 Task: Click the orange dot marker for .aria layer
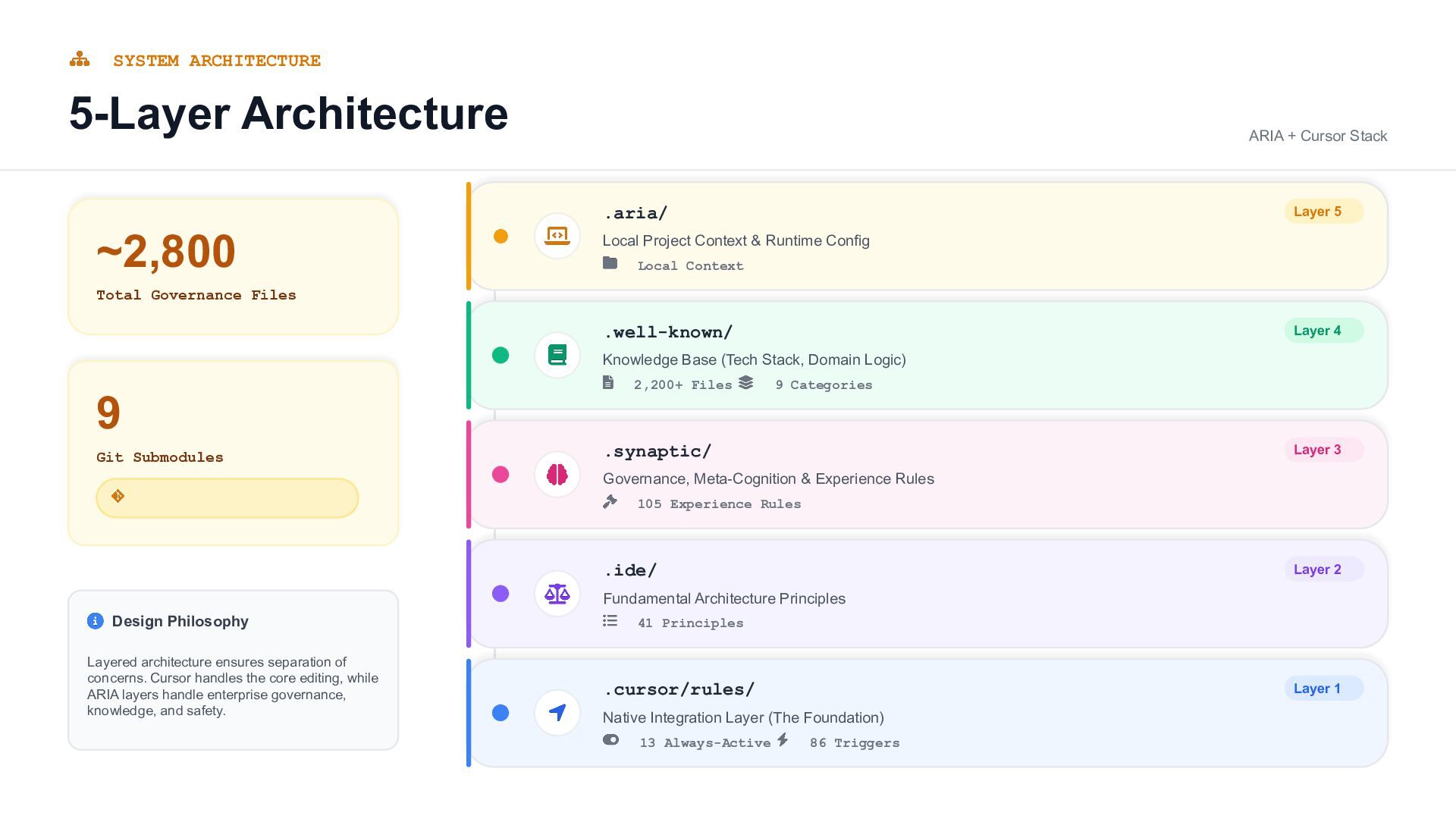point(500,236)
